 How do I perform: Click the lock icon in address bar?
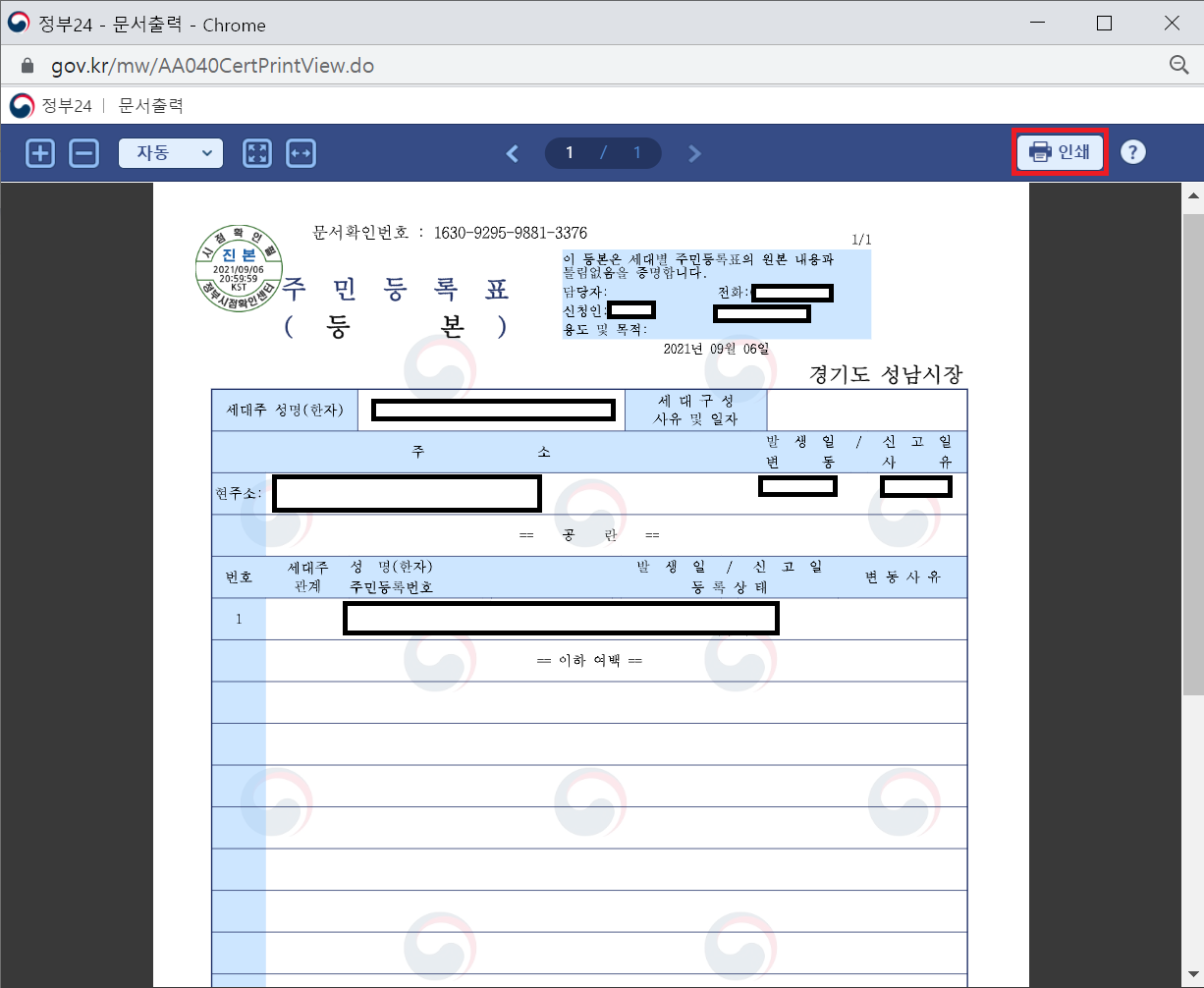pos(27,66)
